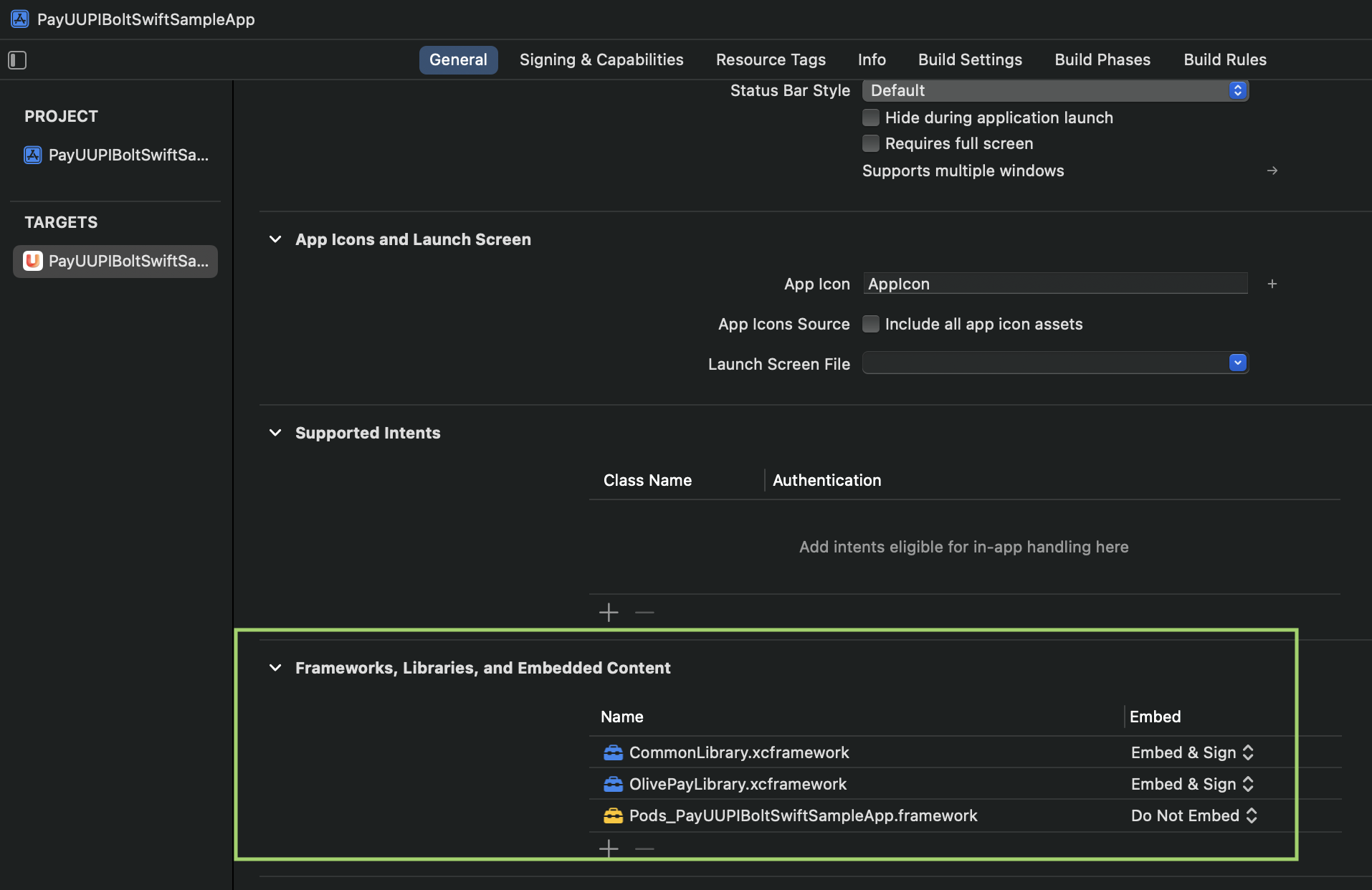This screenshot has height=890, width=1372.
Task: Click the App Icon text field
Action: click(x=1055, y=284)
